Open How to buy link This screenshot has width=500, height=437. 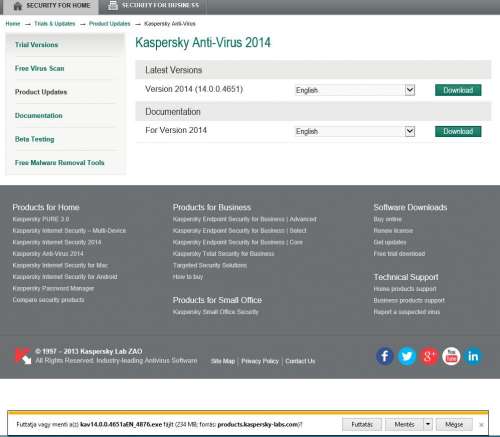(188, 277)
